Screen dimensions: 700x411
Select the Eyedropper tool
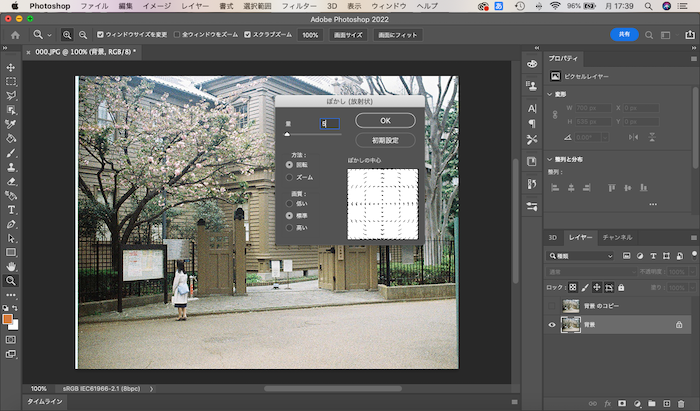(11, 124)
